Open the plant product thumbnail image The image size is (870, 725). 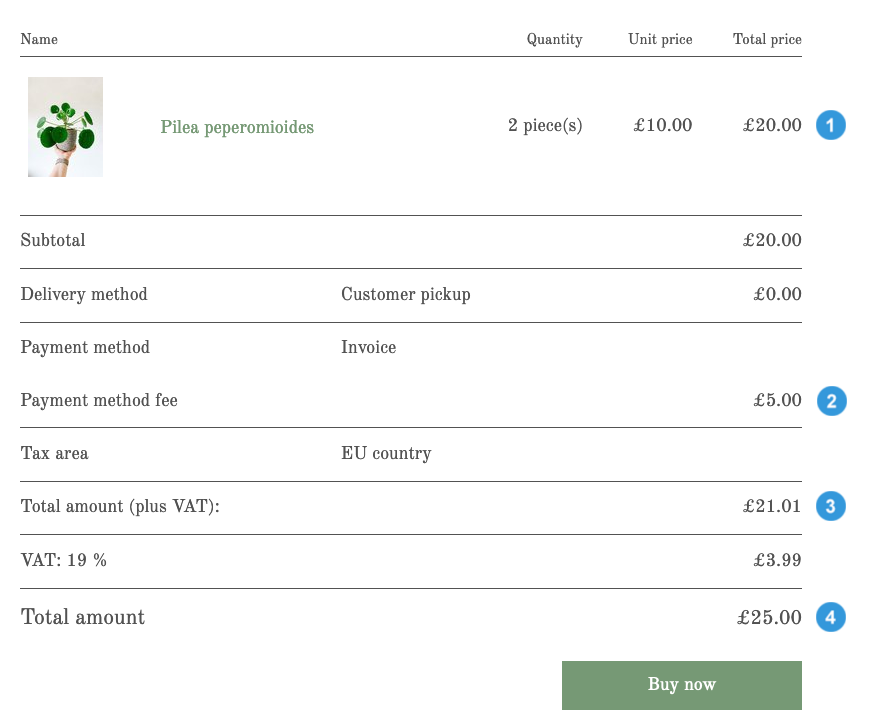[65, 127]
